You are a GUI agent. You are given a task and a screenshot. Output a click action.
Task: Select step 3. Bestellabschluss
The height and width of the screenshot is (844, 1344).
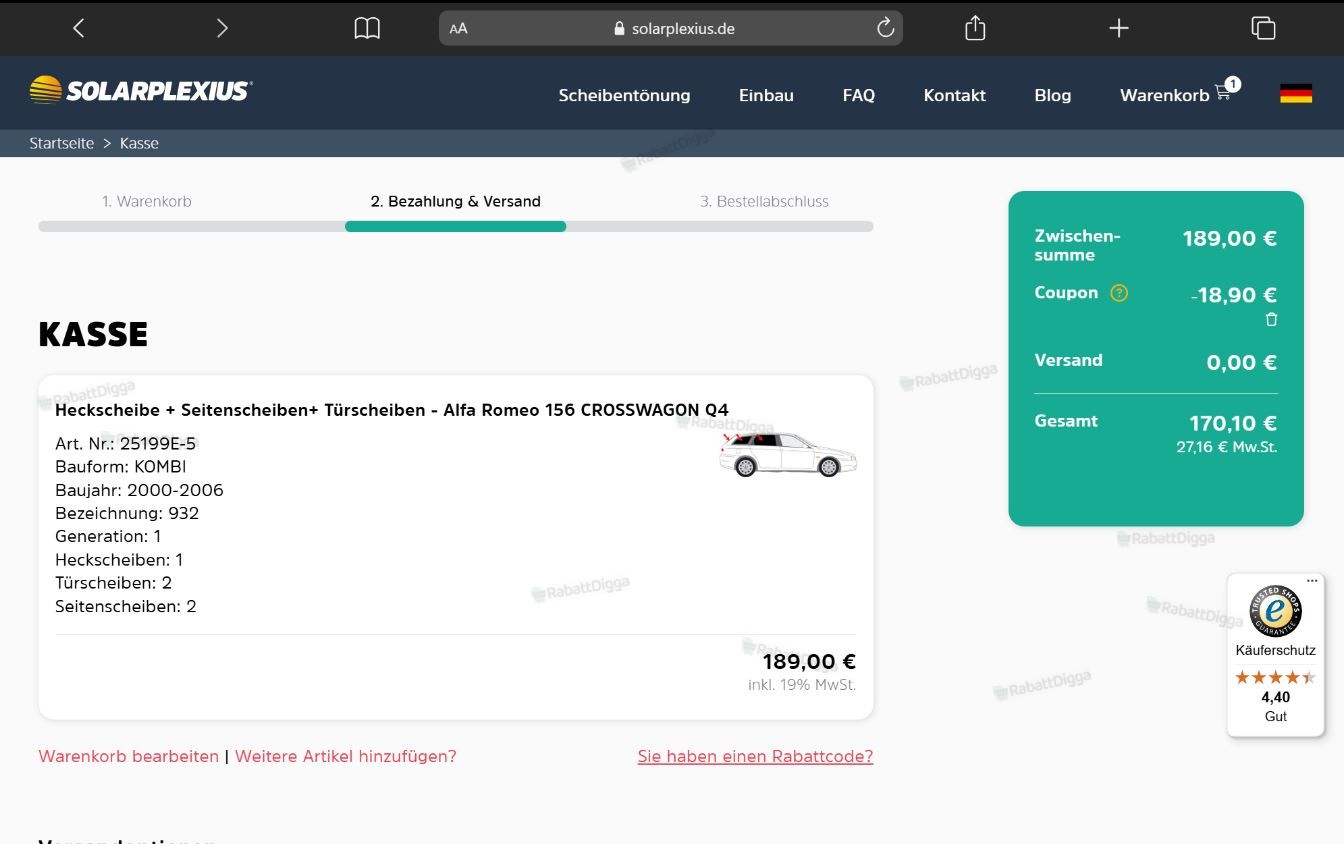pyautogui.click(x=764, y=201)
